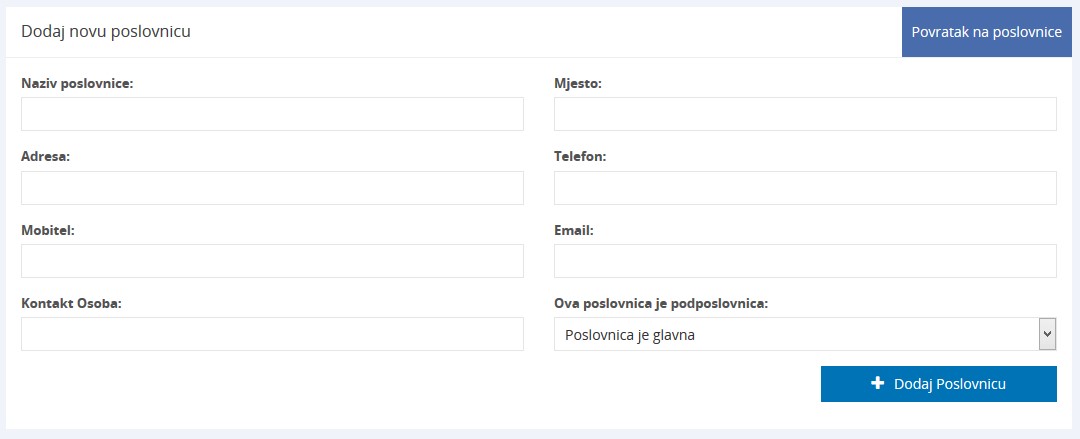Click the 'Kontakt Osoba:' label

pos(71,303)
